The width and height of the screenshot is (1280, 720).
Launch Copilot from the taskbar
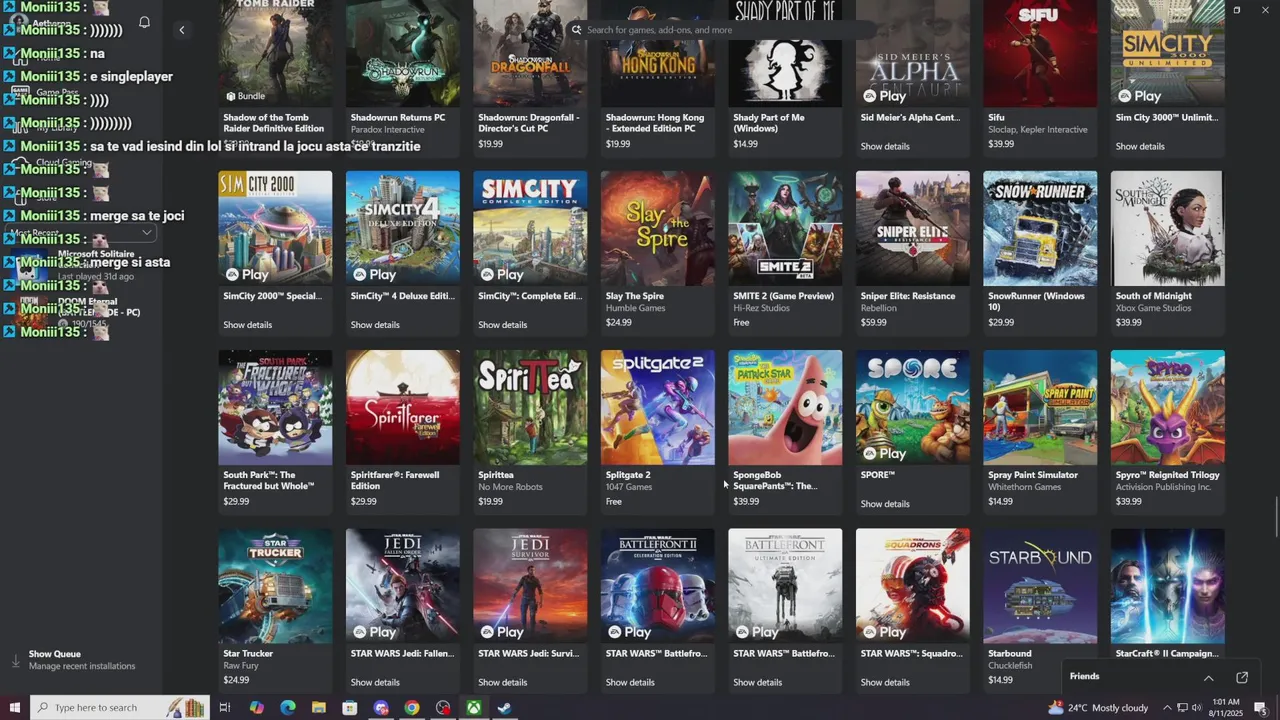coord(257,708)
